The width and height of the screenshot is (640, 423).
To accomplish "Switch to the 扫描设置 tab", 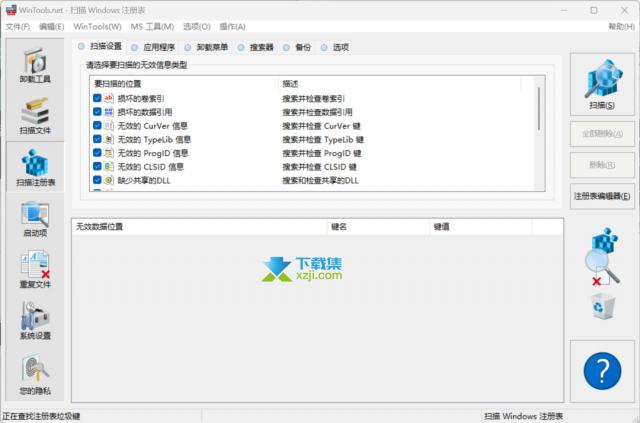I will (x=100, y=47).
